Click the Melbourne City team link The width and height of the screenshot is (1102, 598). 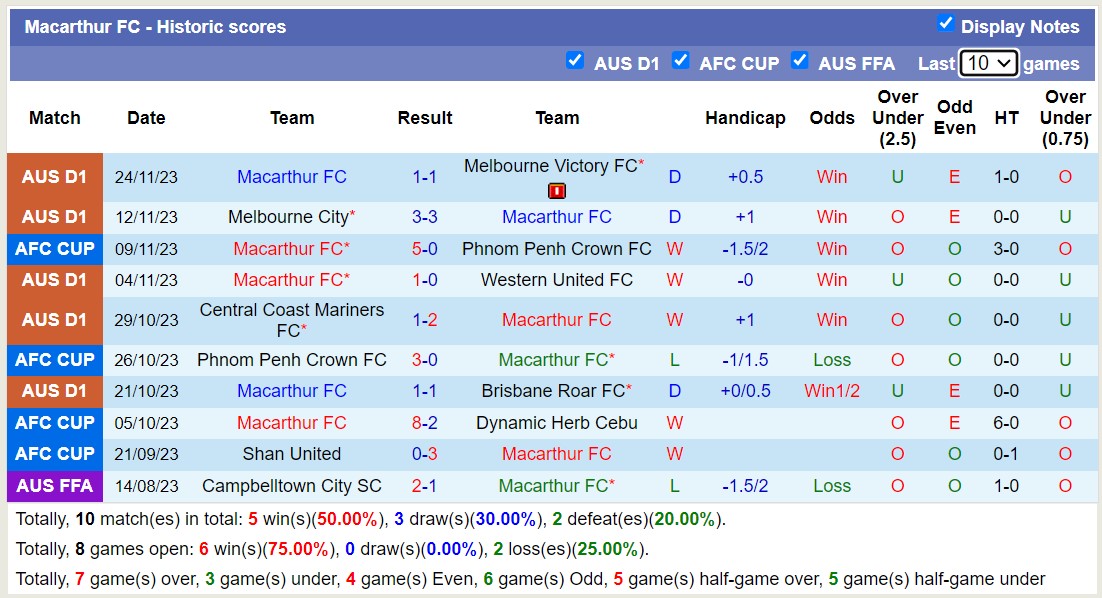[287, 216]
